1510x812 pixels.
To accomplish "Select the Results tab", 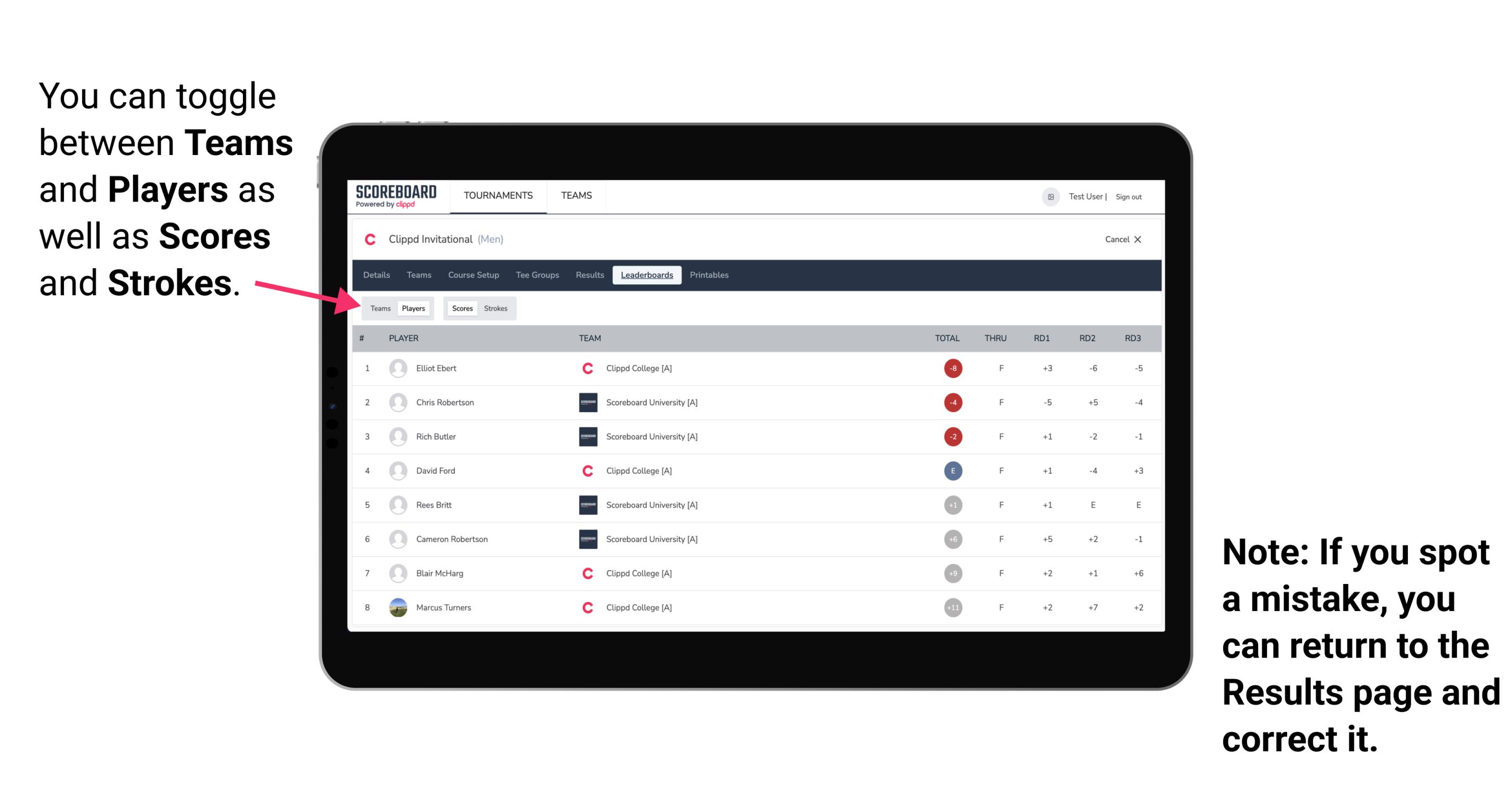I will pyautogui.click(x=591, y=275).
